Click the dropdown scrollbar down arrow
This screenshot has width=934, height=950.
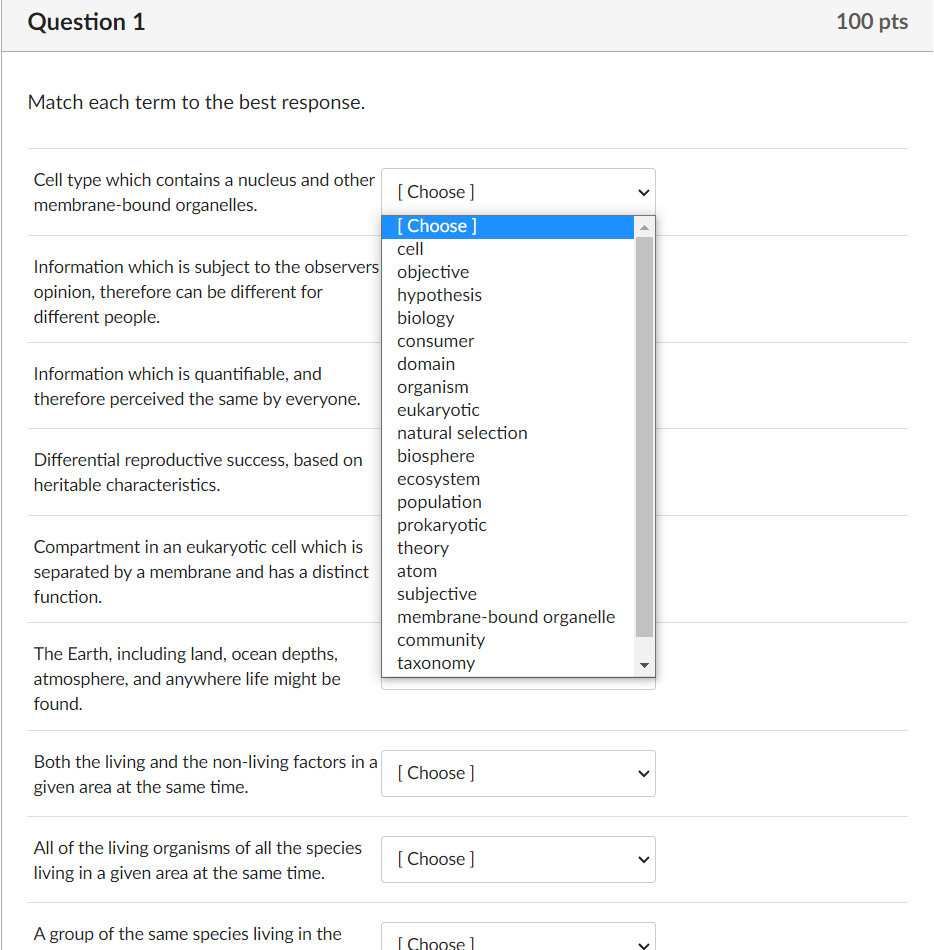[x=645, y=664]
